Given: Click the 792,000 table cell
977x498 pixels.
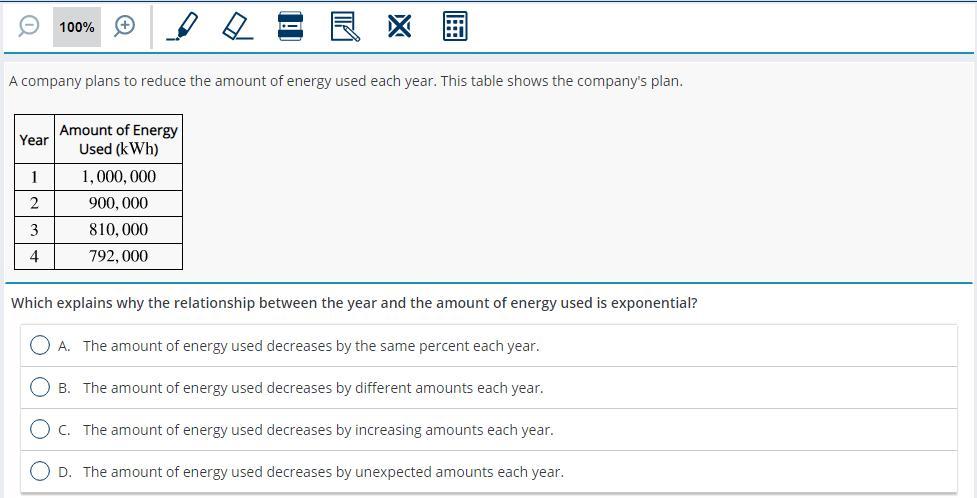Looking at the screenshot, I should click(x=118, y=256).
